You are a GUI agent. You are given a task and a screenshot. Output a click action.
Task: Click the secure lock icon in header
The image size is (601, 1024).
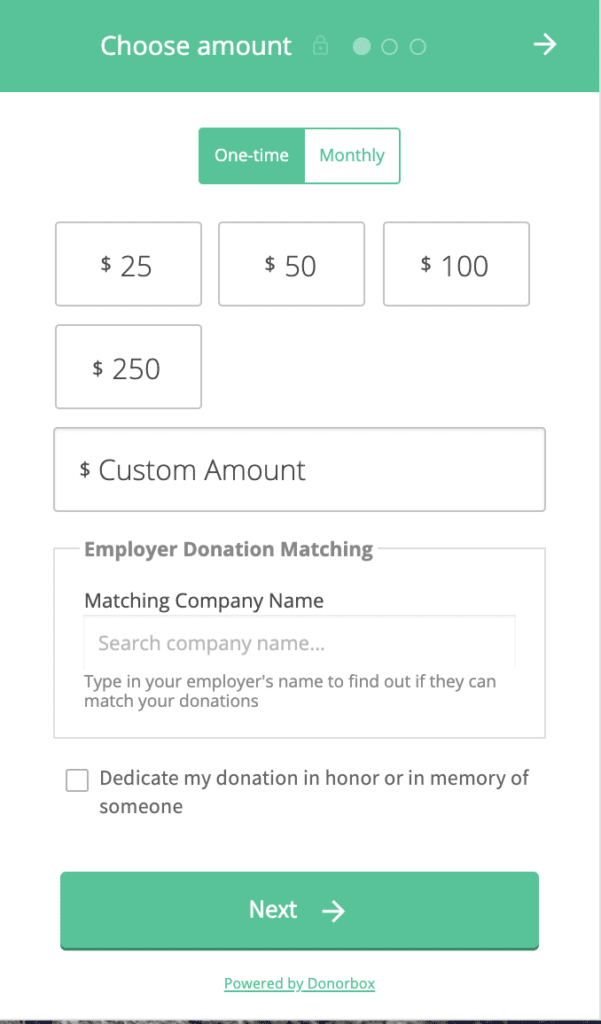pos(320,46)
